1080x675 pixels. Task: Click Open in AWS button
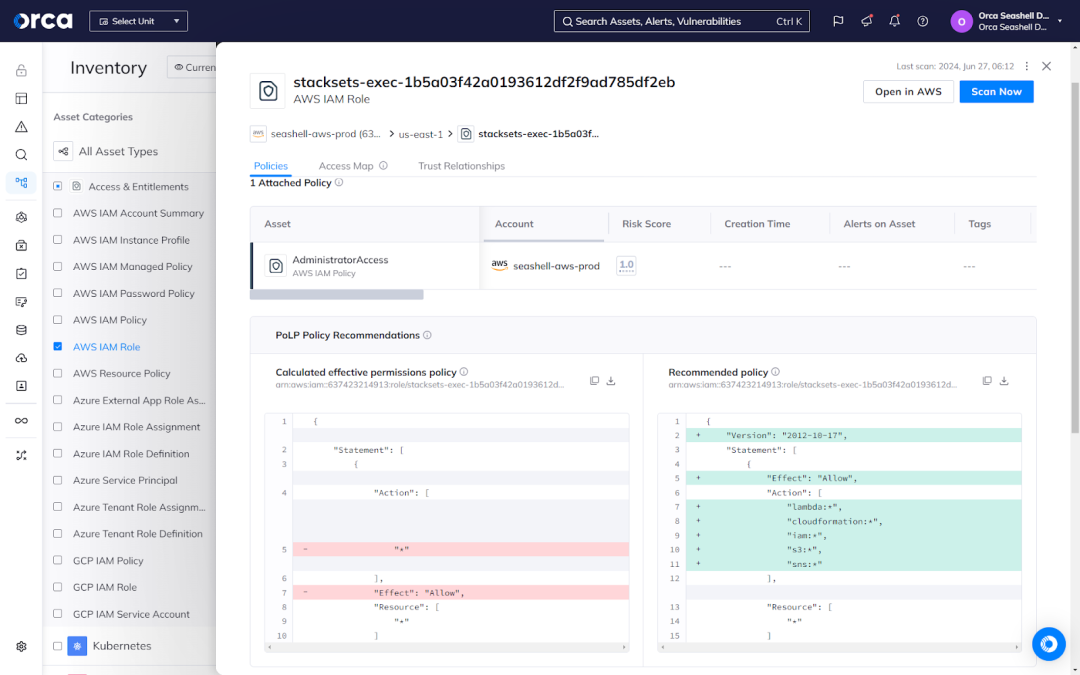coord(908,92)
